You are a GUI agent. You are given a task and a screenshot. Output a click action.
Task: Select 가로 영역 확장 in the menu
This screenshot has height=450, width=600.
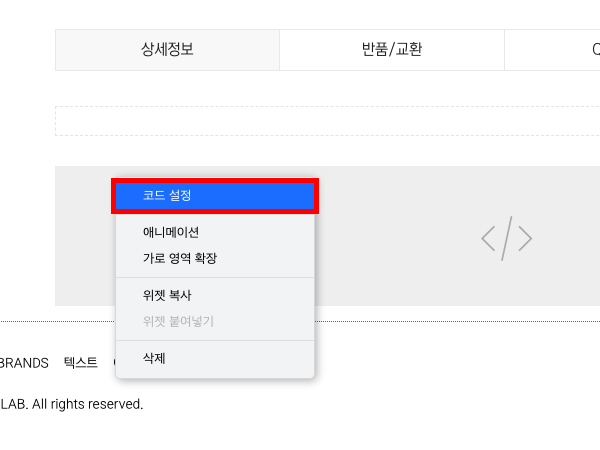click(x=180, y=258)
